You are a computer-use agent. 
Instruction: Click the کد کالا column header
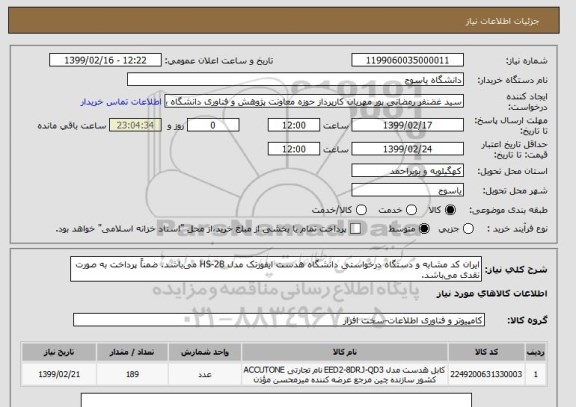[486, 352]
